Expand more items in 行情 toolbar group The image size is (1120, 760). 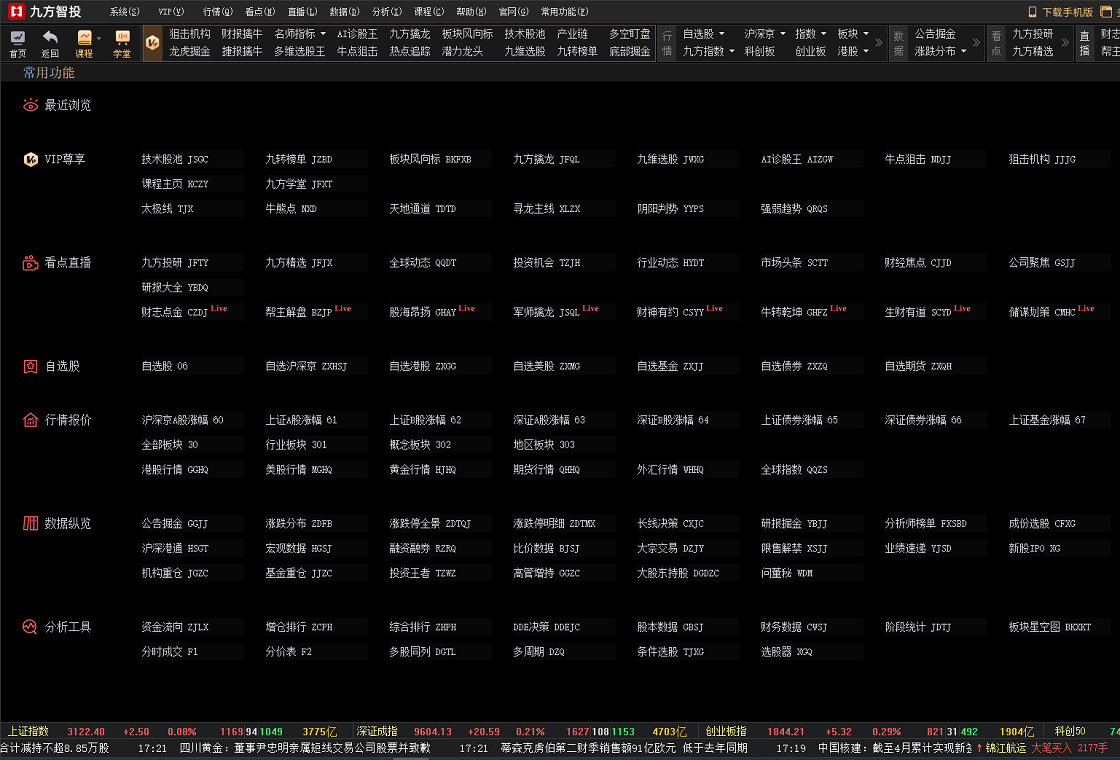pyautogui.click(x=879, y=43)
